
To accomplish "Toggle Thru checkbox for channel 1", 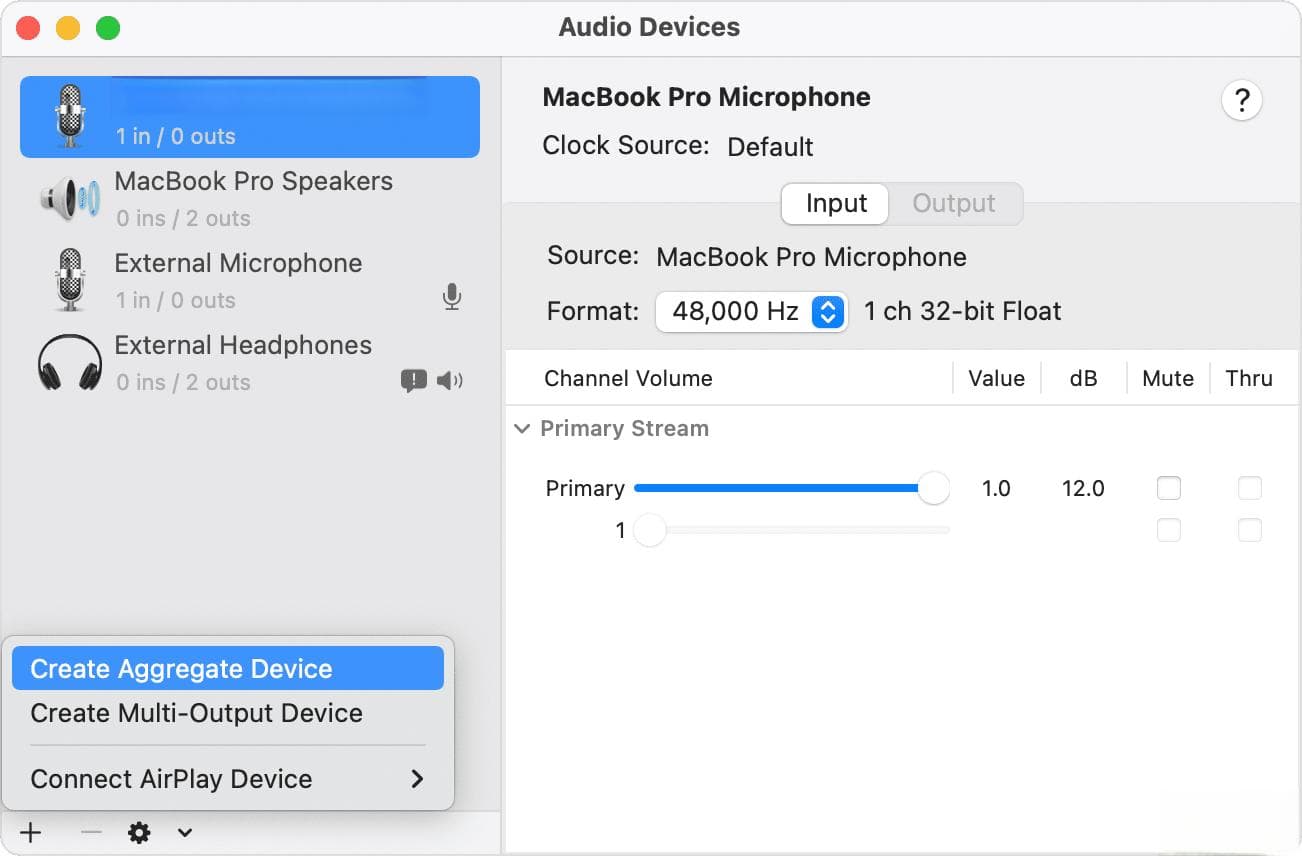I will coord(1250,530).
